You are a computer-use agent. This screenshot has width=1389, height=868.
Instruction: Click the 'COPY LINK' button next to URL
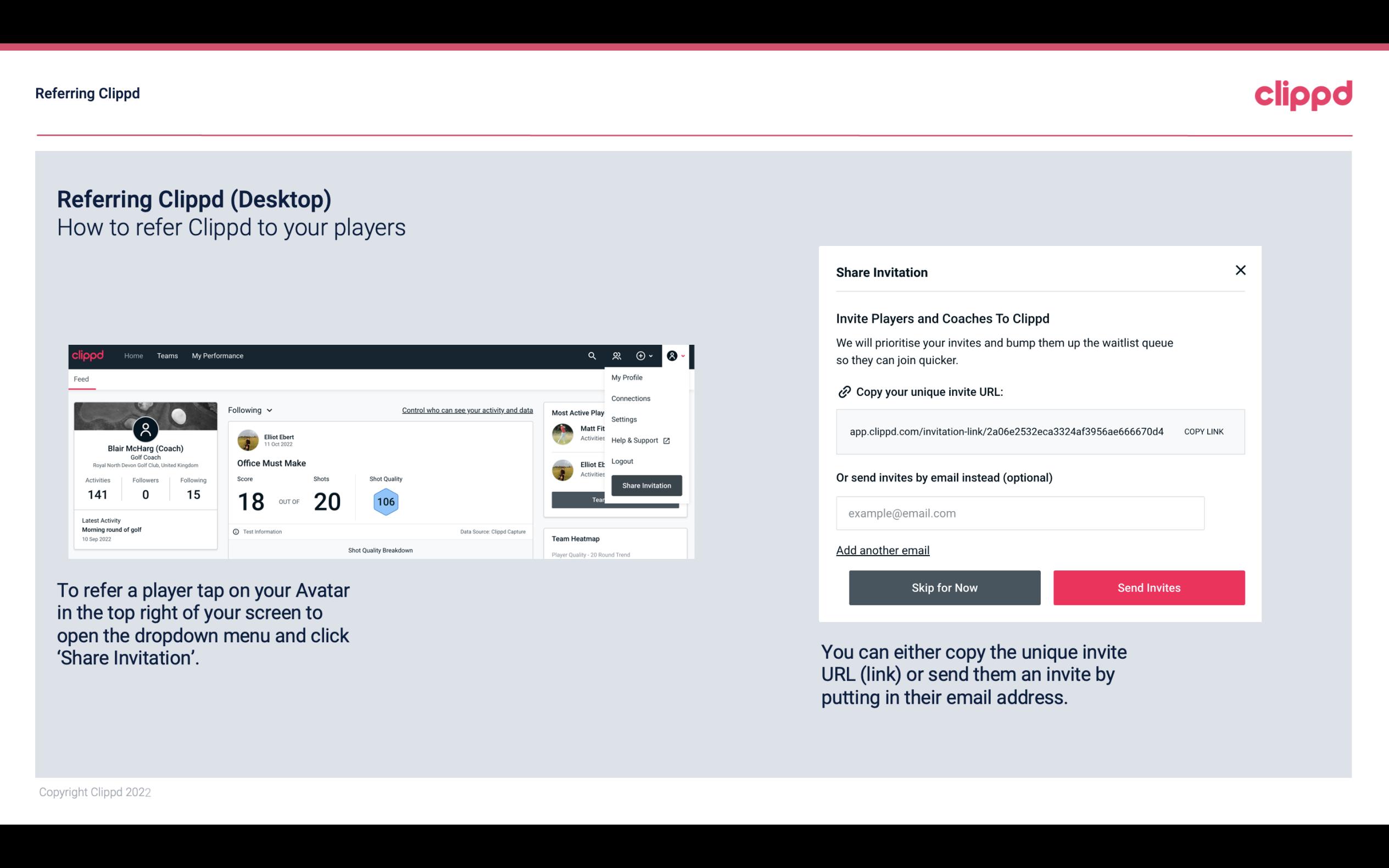1204,431
